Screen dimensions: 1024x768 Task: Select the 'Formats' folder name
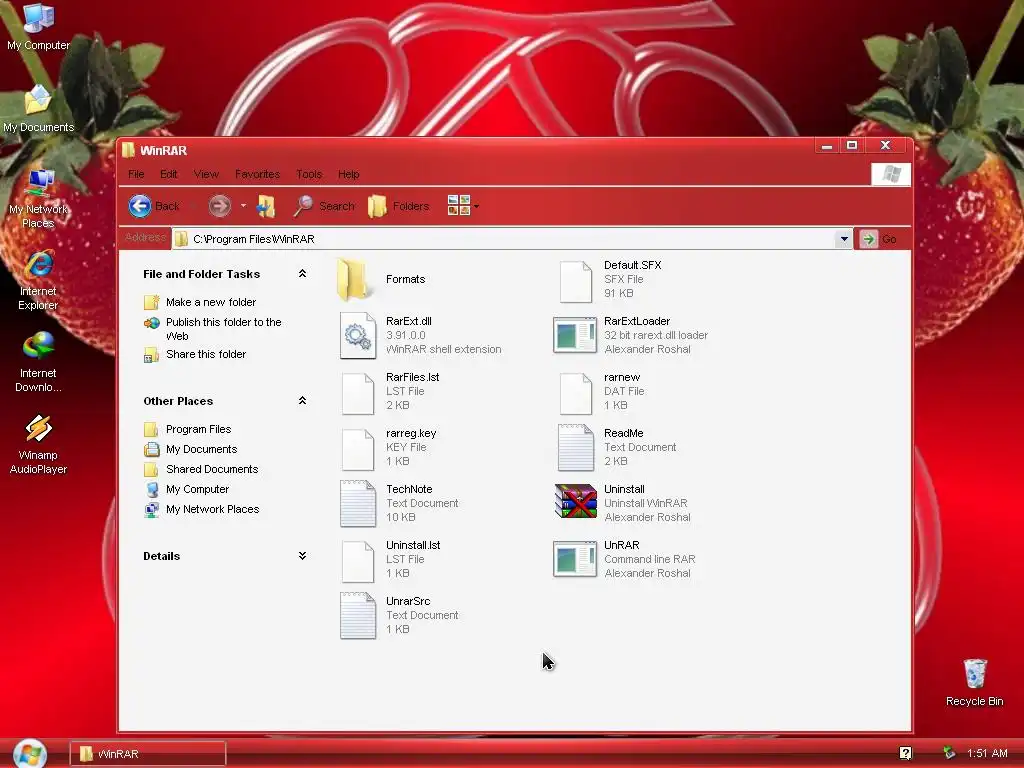pos(406,280)
